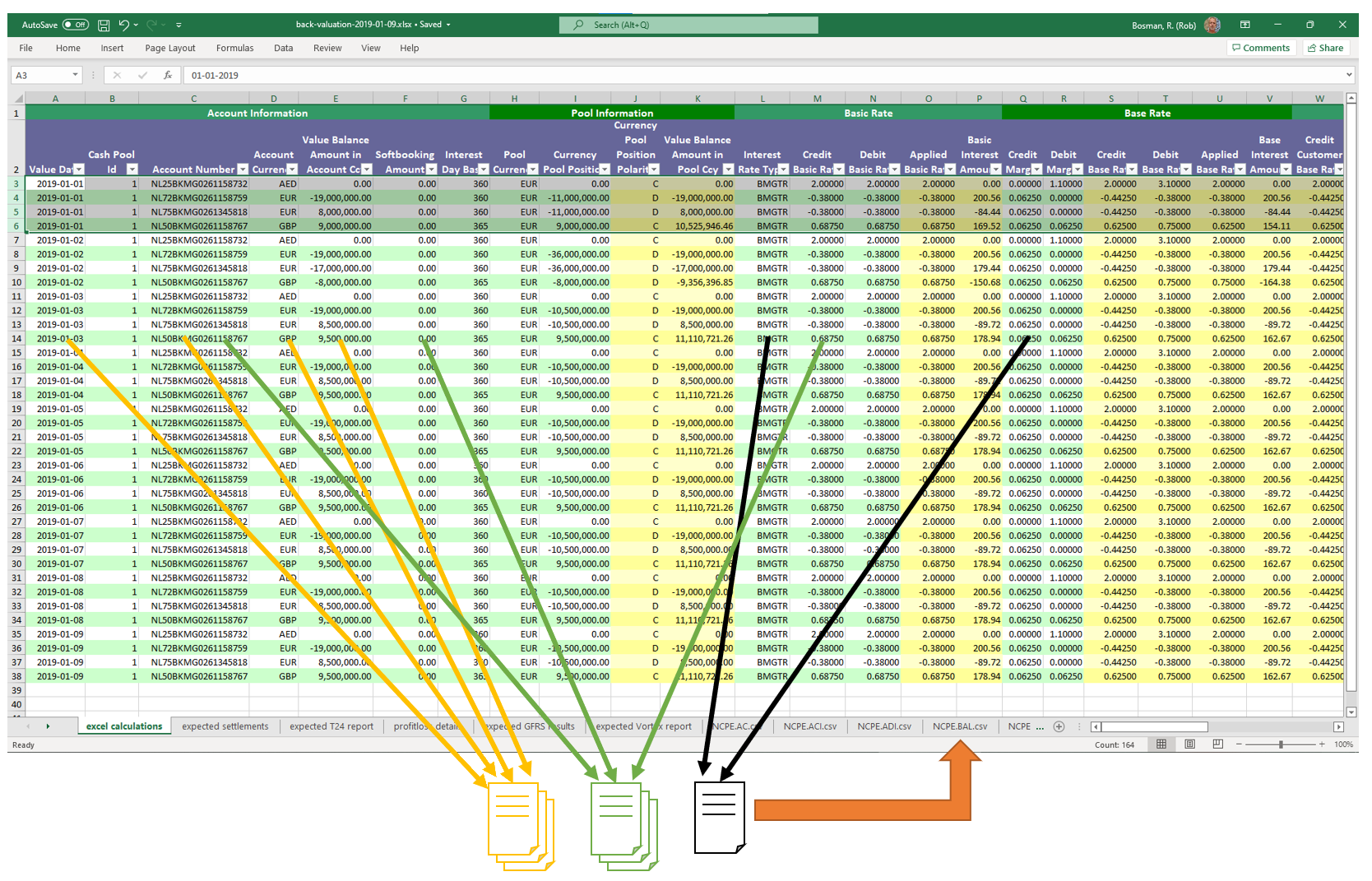Switch to the Home ribbon tab
This screenshot has width=1372, height=881.
click(x=68, y=48)
